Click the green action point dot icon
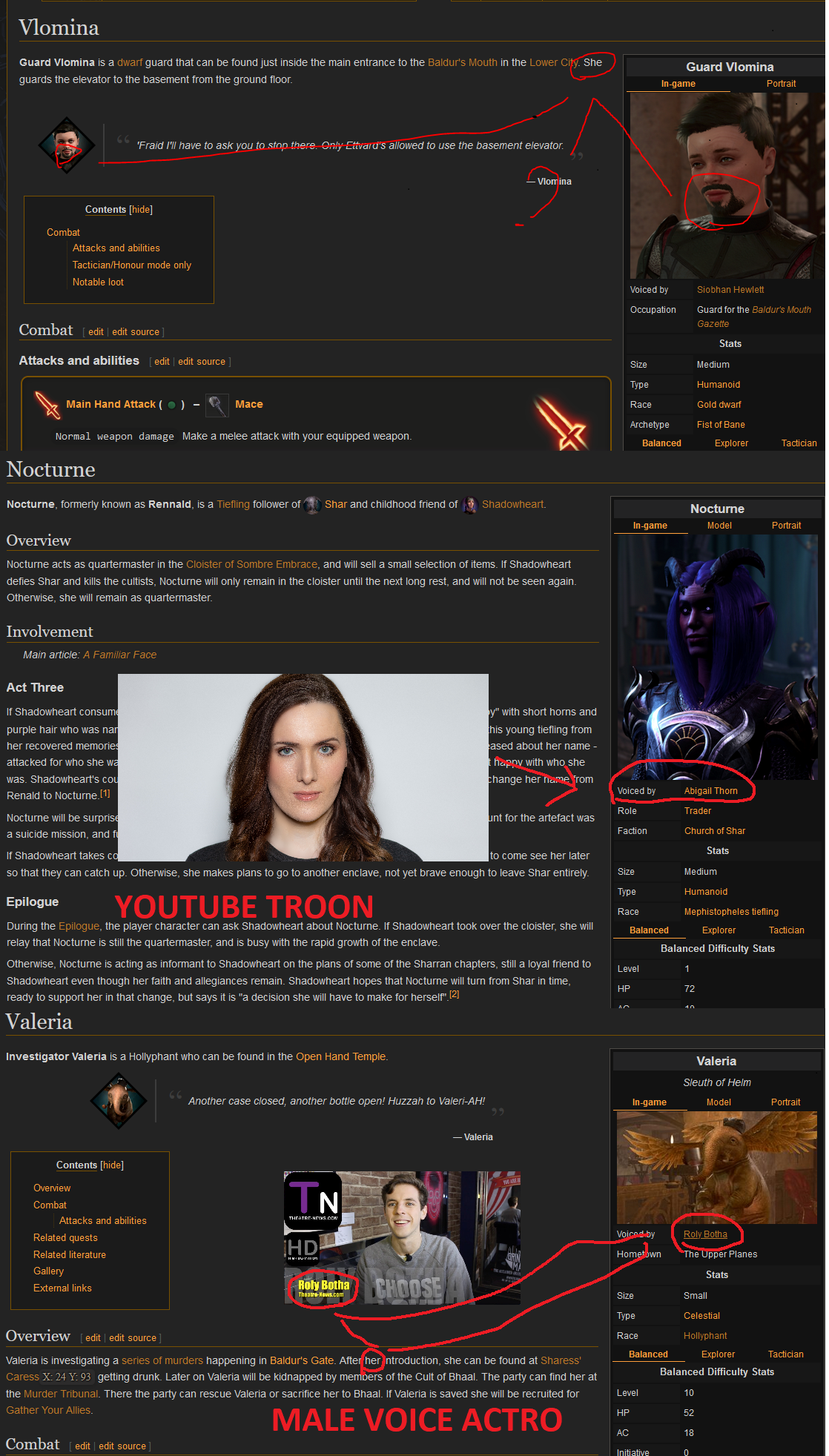829x1456 pixels. tap(172, 405)
